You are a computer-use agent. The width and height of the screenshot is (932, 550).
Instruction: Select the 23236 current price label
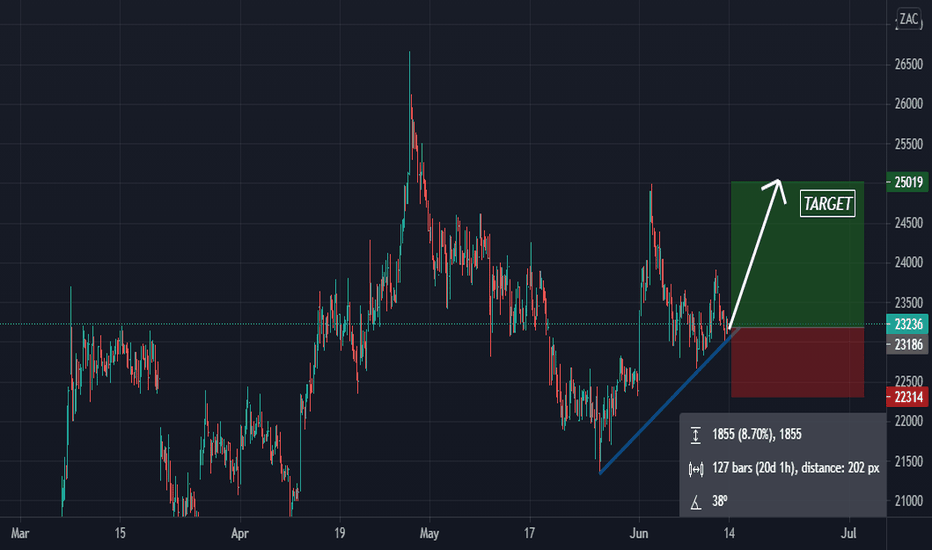(x=907, y=324)
